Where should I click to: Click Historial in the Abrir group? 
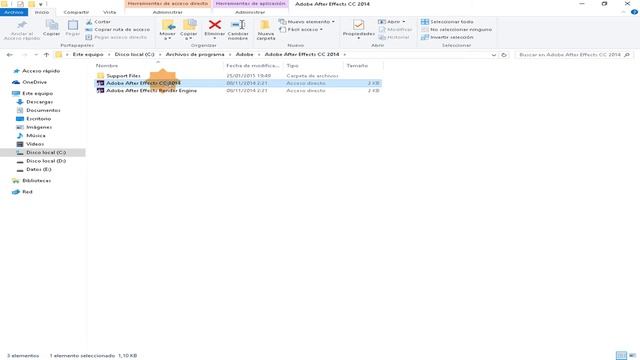pyautogui.click(x=394, y=37)
